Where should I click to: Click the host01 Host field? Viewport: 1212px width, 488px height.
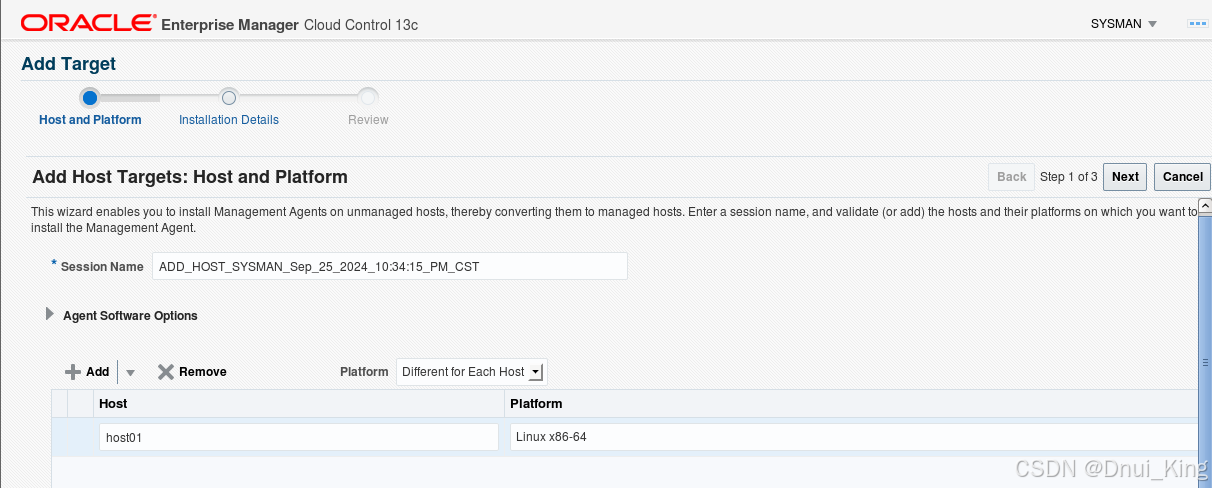click(299, 437)
